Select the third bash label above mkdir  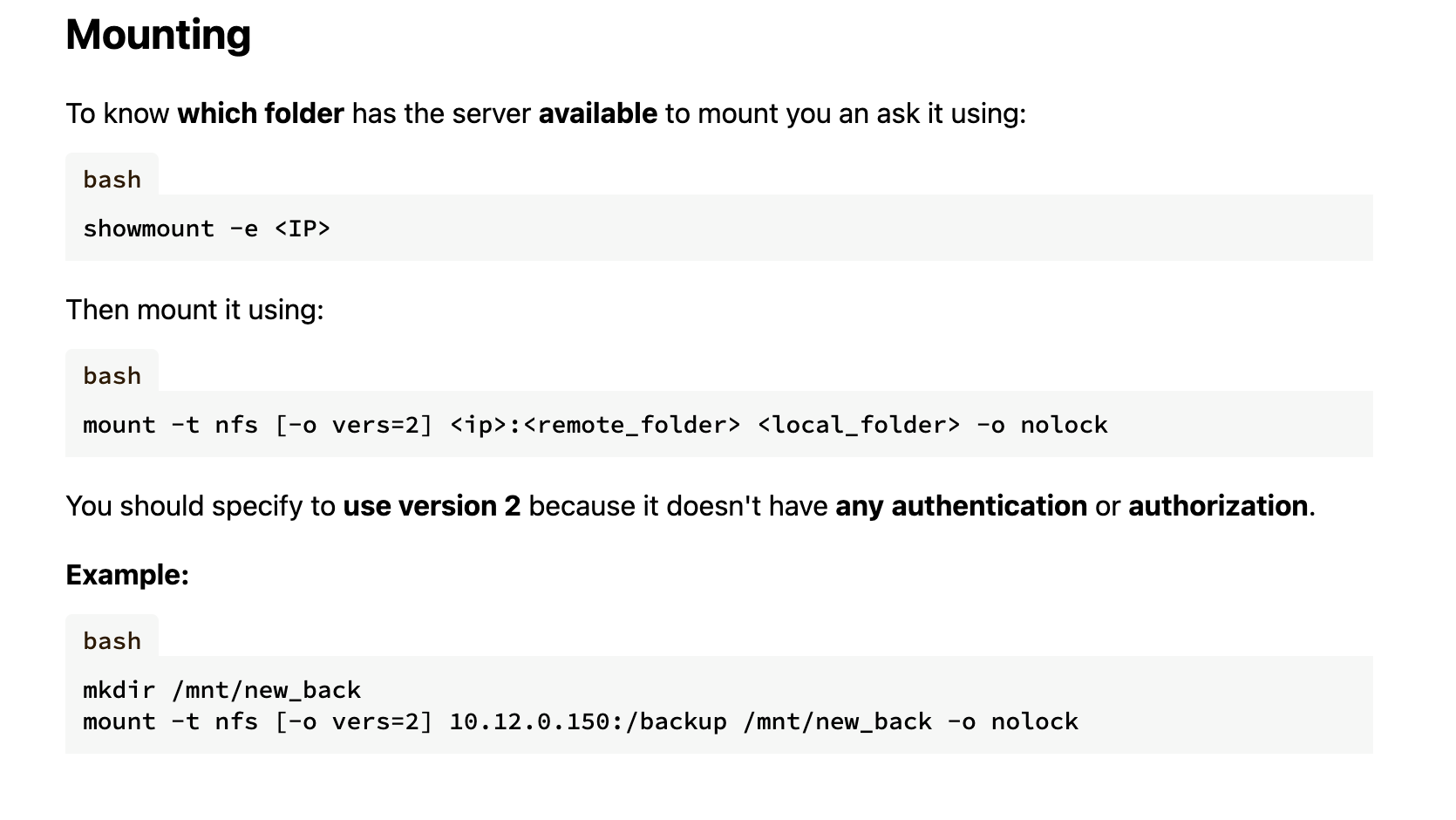[112, 641]
